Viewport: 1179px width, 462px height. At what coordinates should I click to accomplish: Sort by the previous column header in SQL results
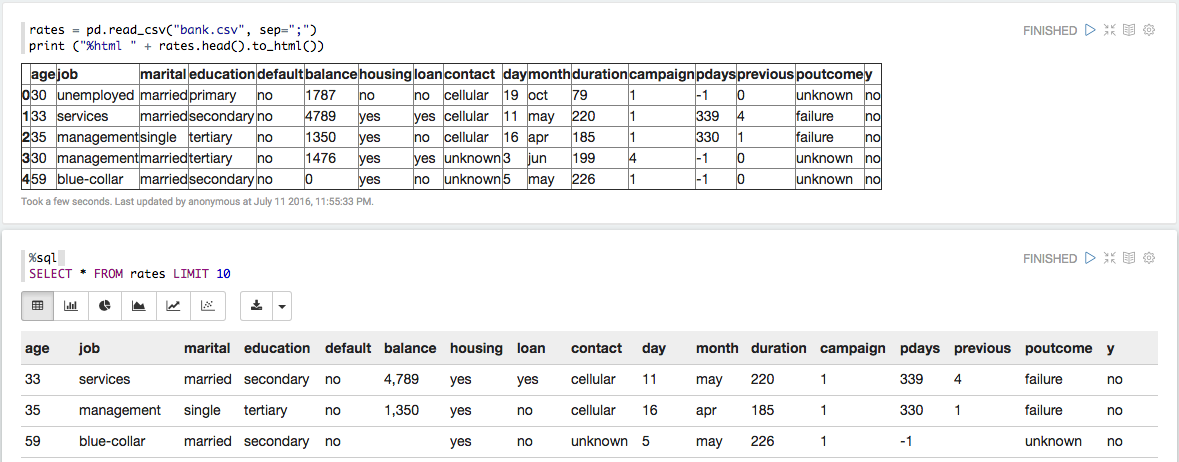pos(983,348)
